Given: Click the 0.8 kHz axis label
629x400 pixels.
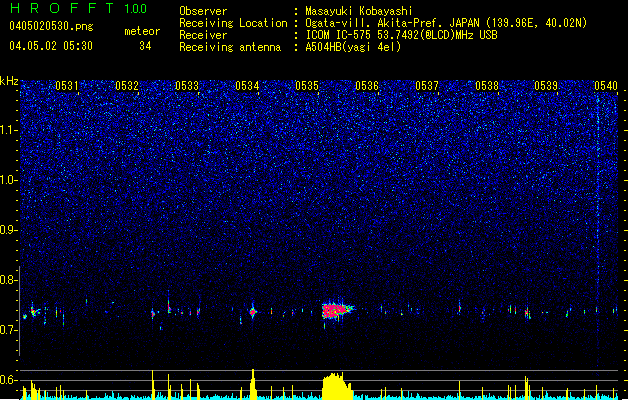Looking at the screenshot, I should [x=9, y=280].
